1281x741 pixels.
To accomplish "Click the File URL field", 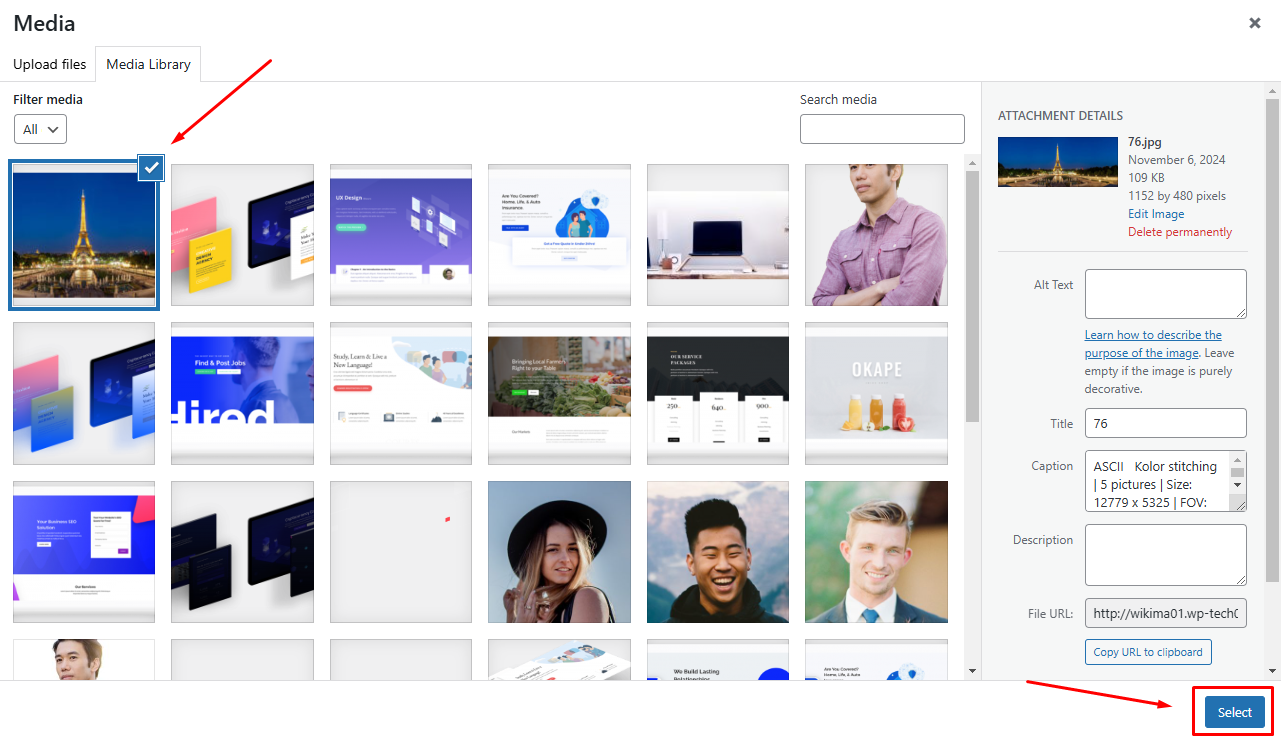I will point(1166,613).
